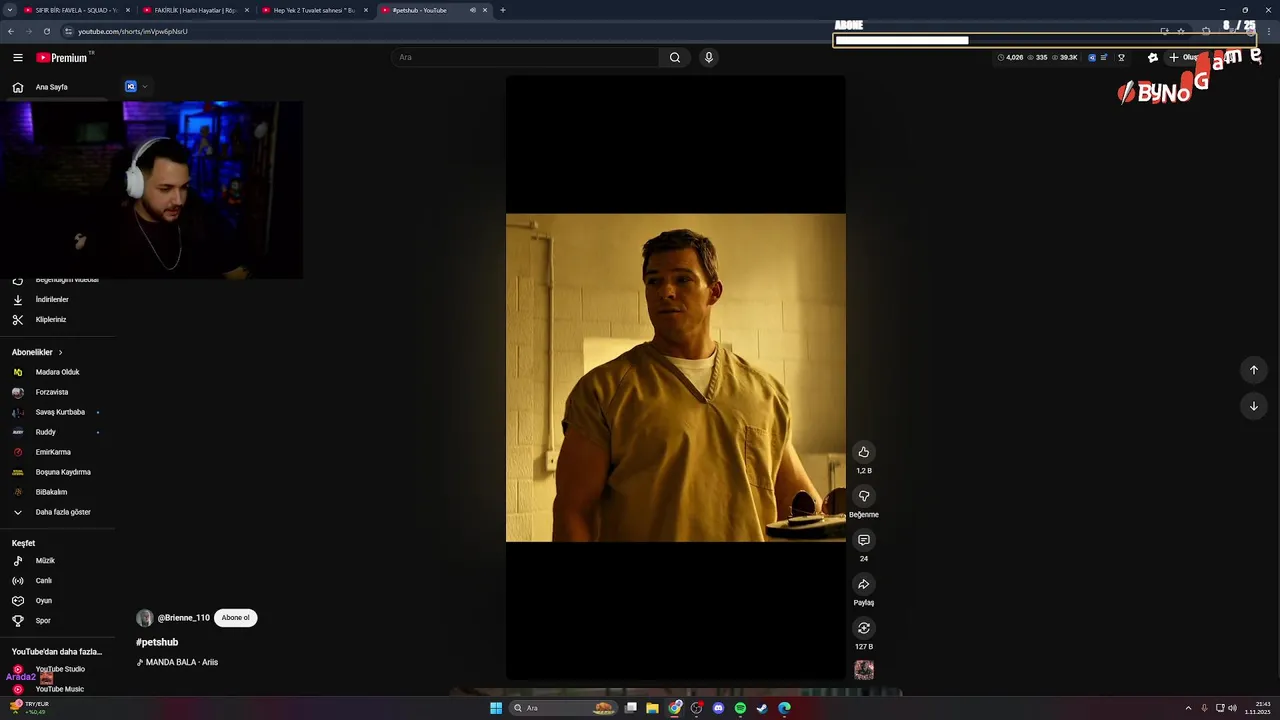Open Savaş Kurtbaba subscription channel
Image resolution: width=1280 pixels, height=720 pixels.
(x=58, y=412)
